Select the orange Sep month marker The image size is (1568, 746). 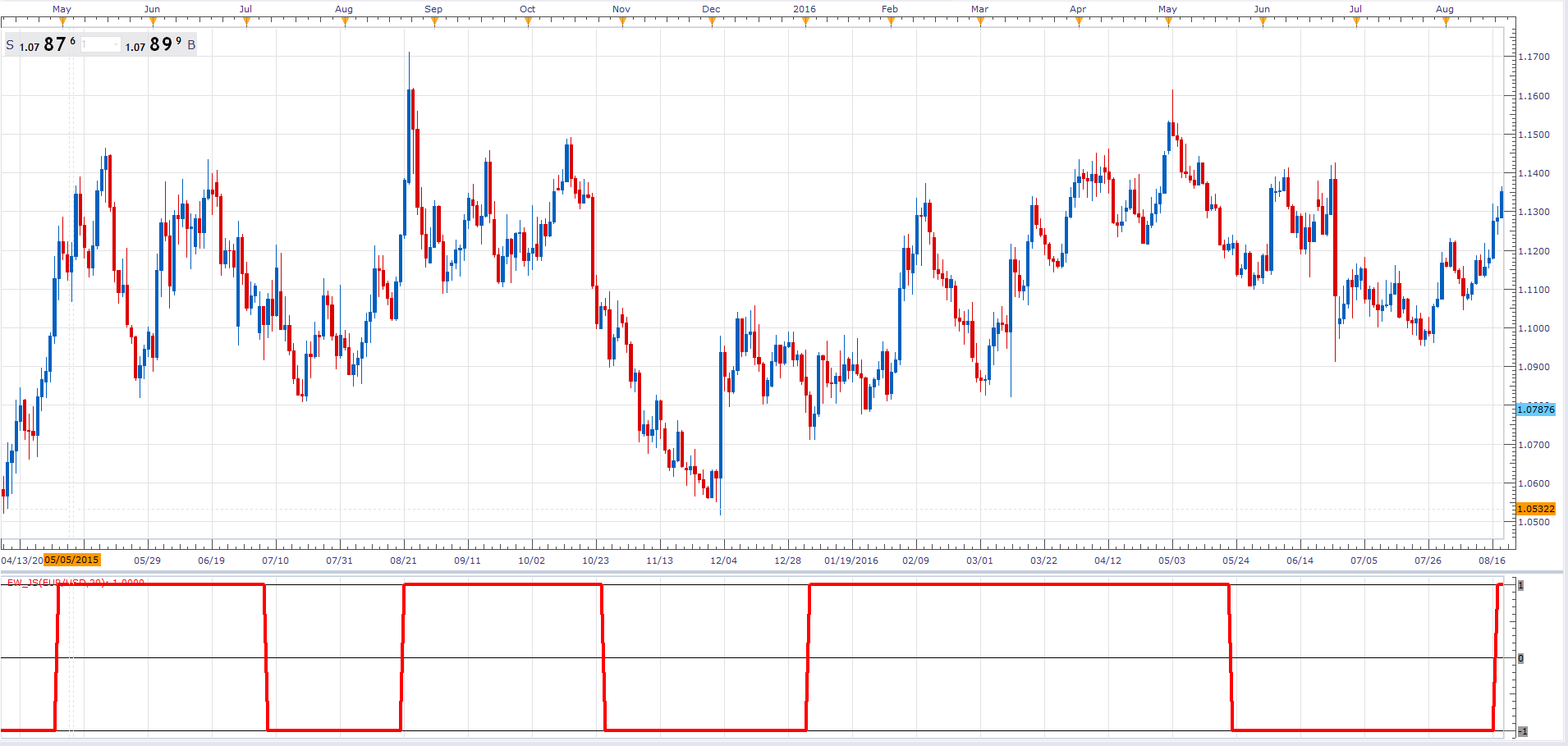(x=434, y=22)
